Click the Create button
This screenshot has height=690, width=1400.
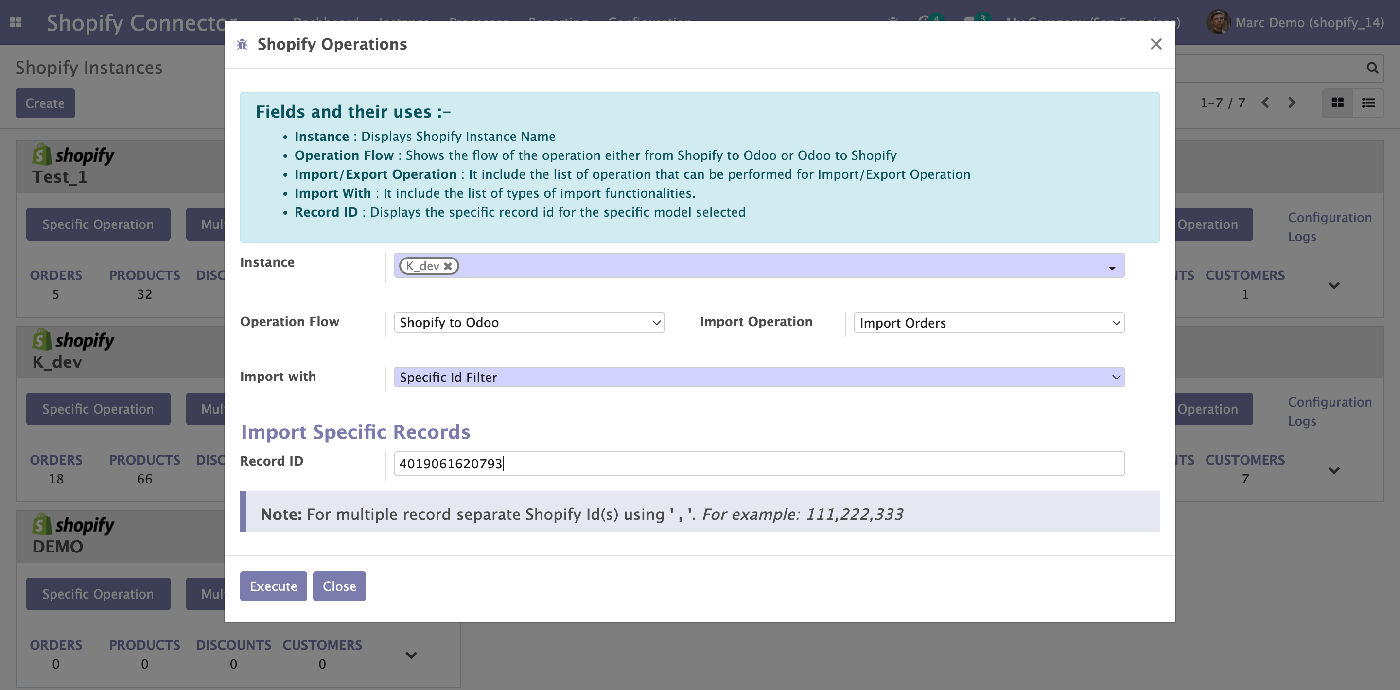click(x=45, y=103)
